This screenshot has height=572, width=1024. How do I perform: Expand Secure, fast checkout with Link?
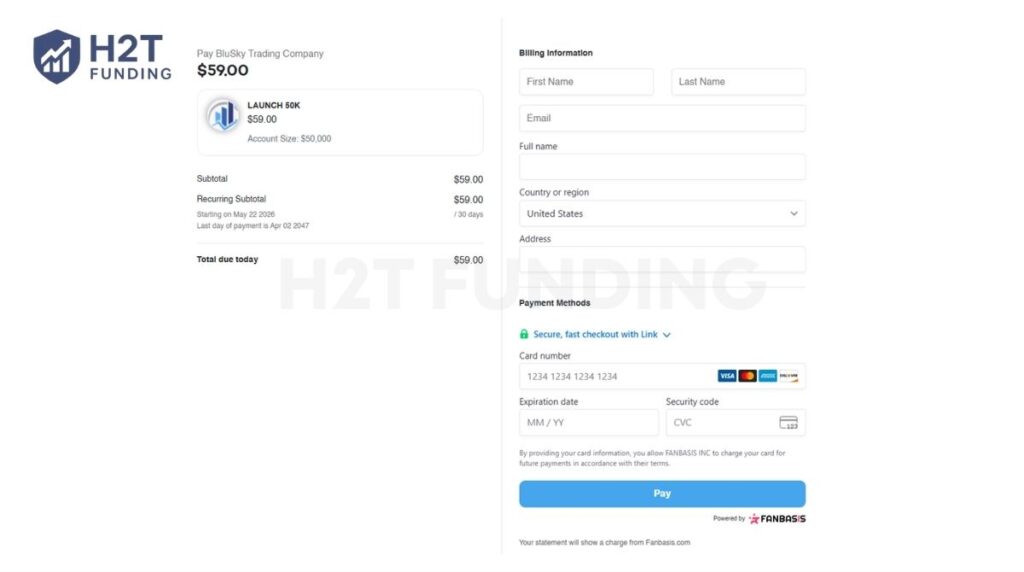click(x=601, y=334)
